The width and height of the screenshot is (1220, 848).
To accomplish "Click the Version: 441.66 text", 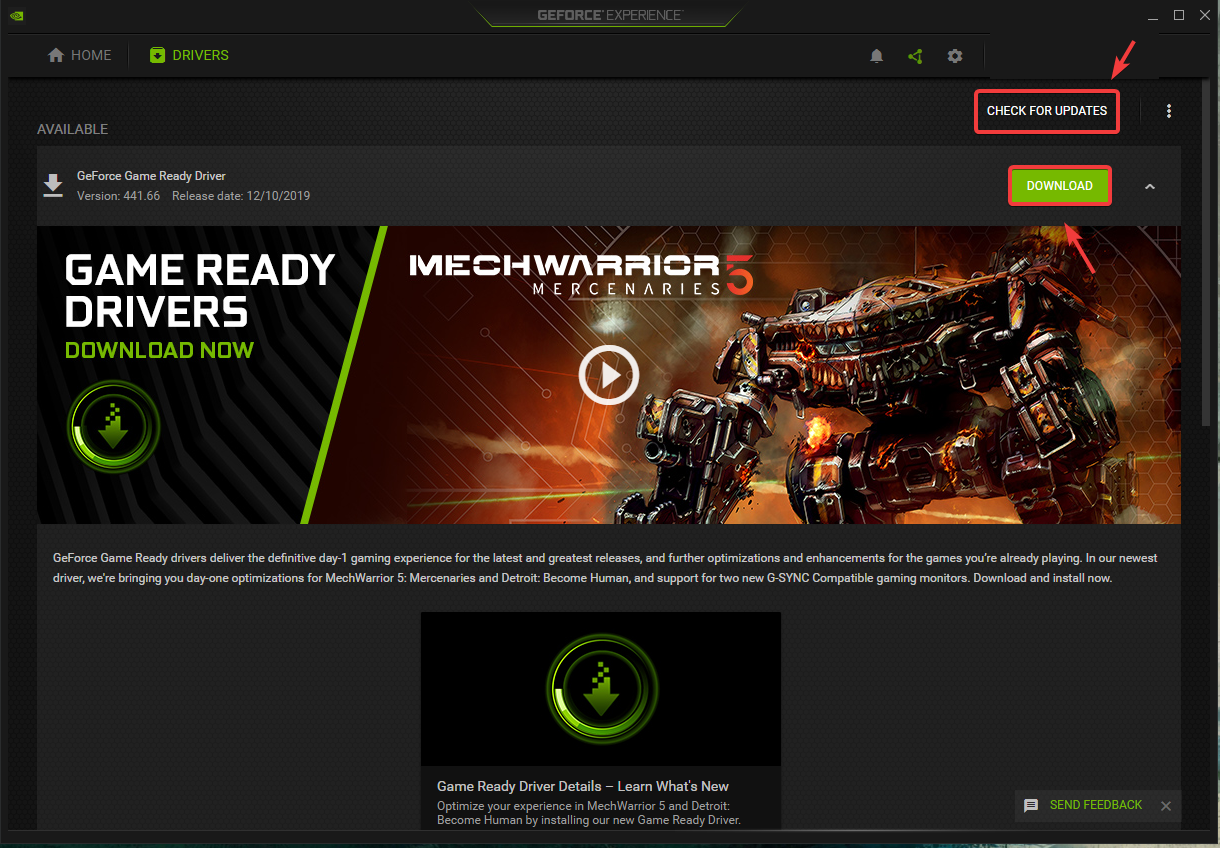I will (118, 196).
